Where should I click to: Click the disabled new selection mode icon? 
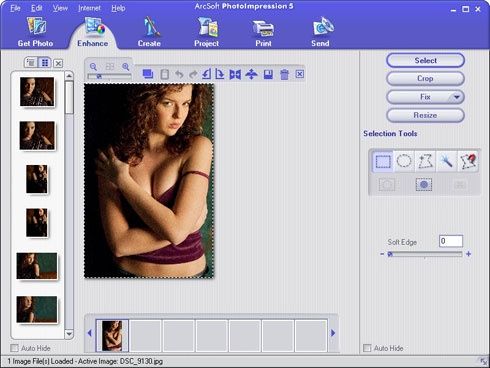[387, 184]
